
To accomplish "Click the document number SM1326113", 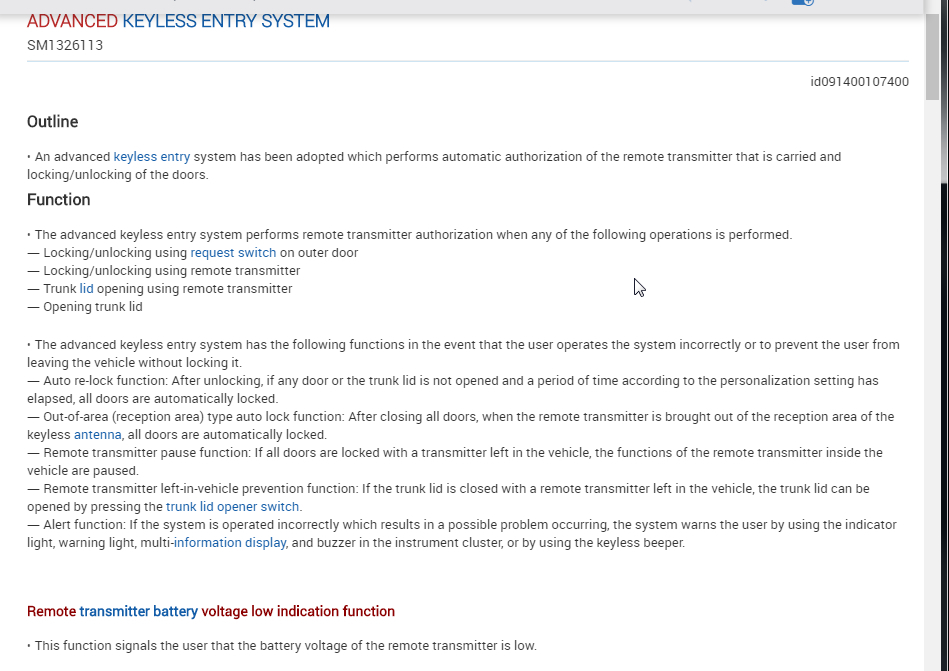I will [x=65, y=45].
